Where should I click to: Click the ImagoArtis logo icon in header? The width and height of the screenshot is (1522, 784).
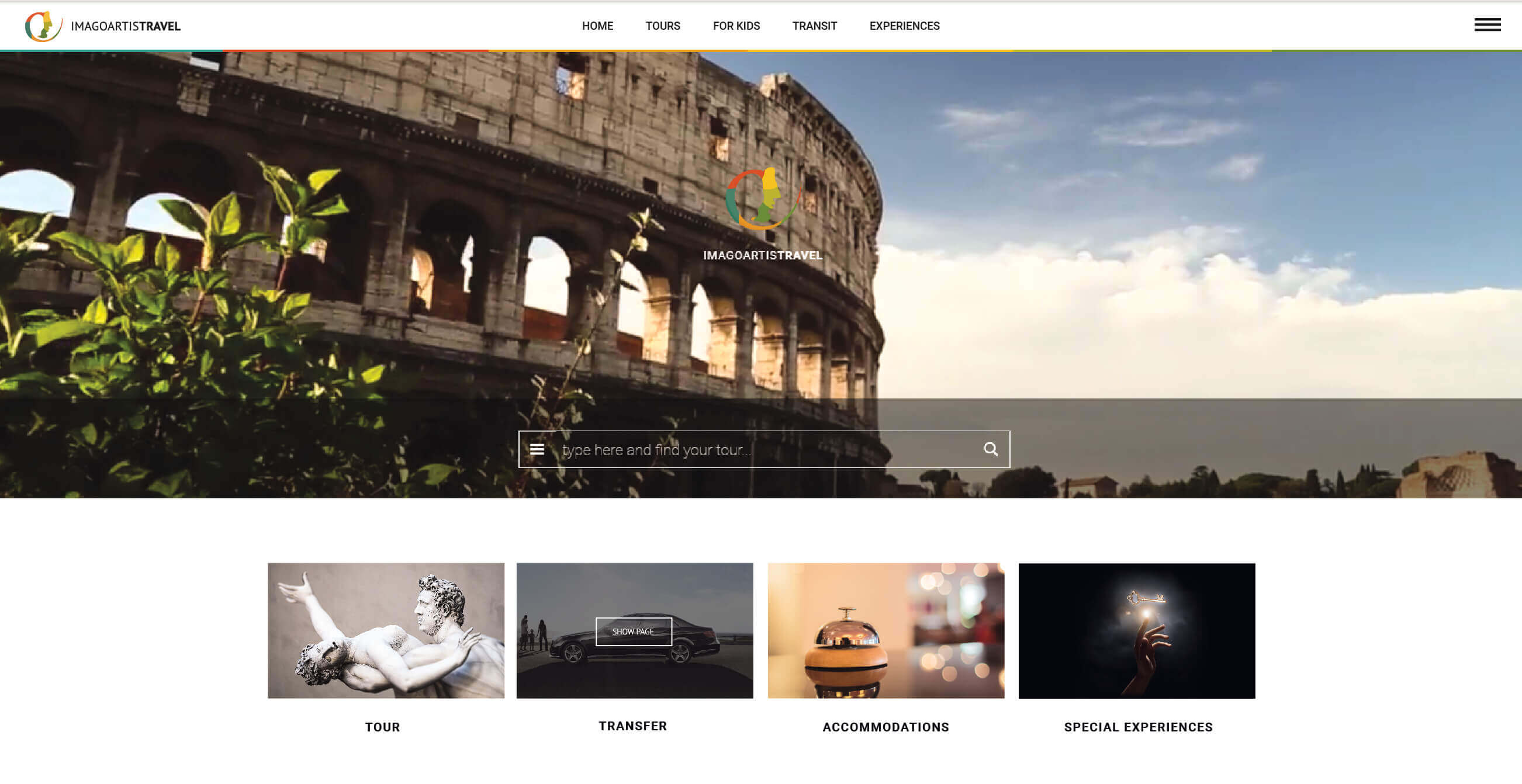pos(43,26)
